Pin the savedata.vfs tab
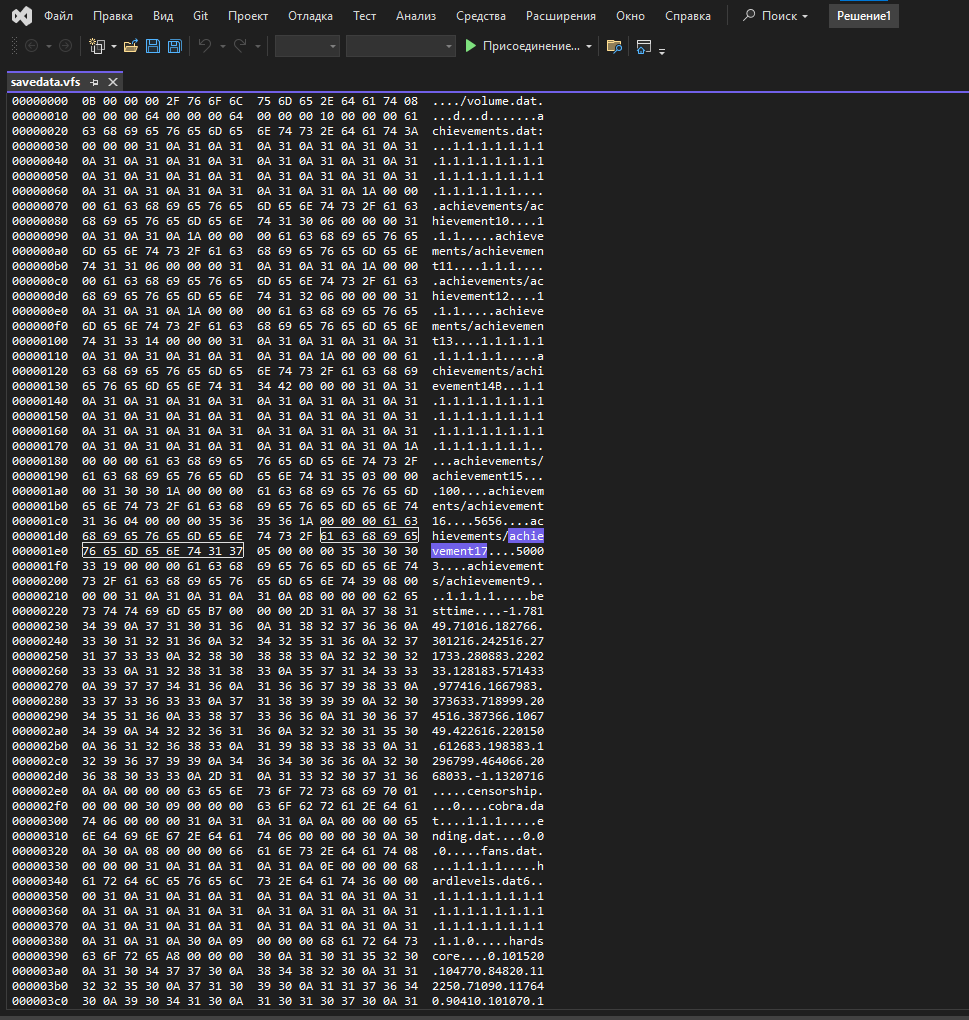 [94, 82]
